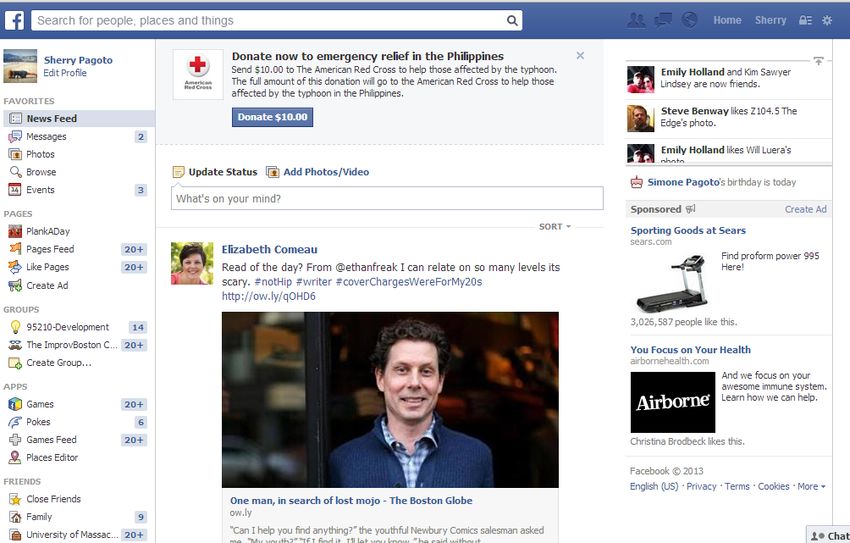The image size is (850, 543).
Task: Click the Pages Feed flag icon
Action: coord(15,249)
